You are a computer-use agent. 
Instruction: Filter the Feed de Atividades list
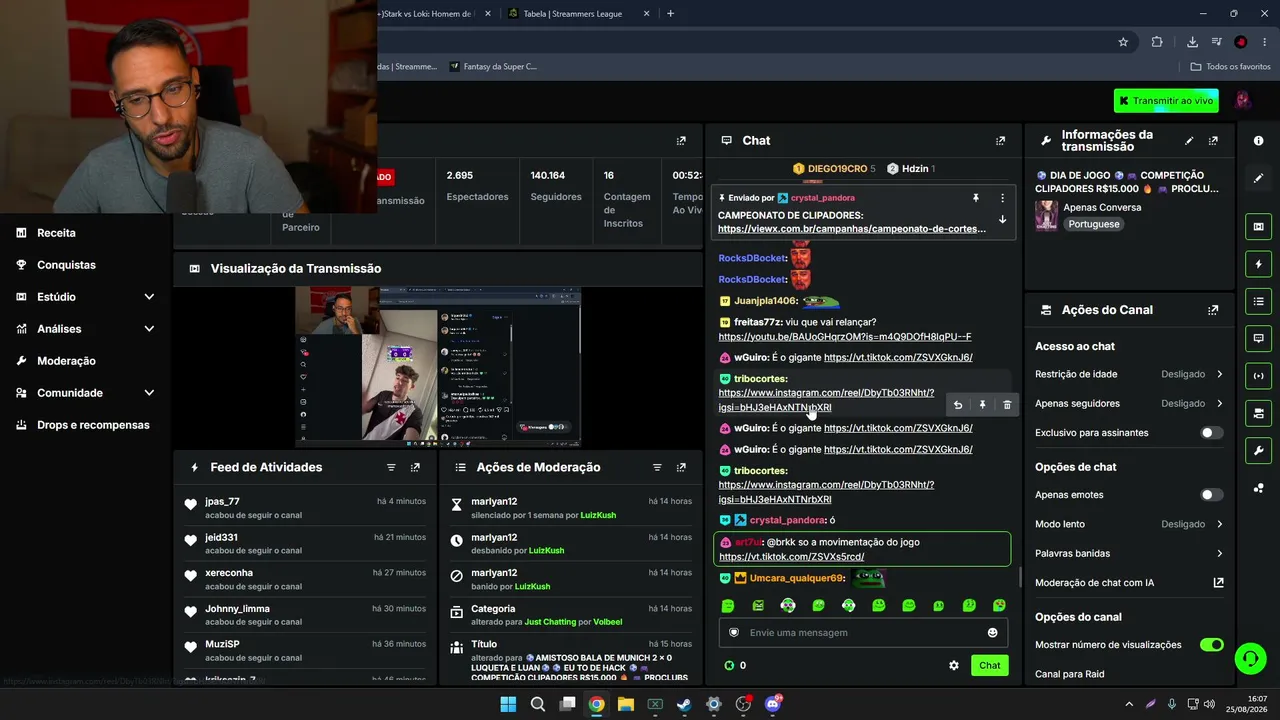(x=391, y=467)
